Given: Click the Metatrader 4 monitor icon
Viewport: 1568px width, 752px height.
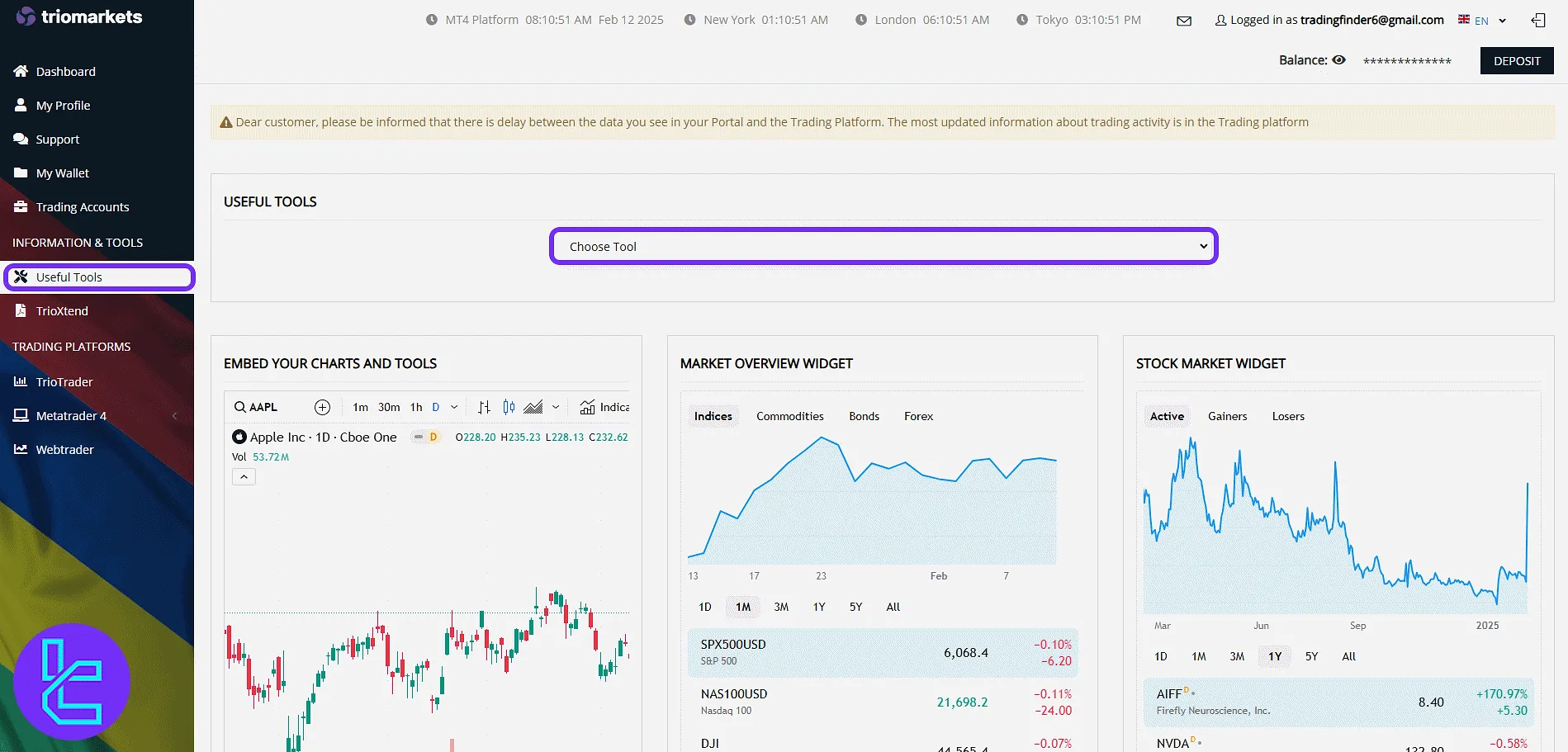Looking at the screenshot, I should tap(21, 416).
